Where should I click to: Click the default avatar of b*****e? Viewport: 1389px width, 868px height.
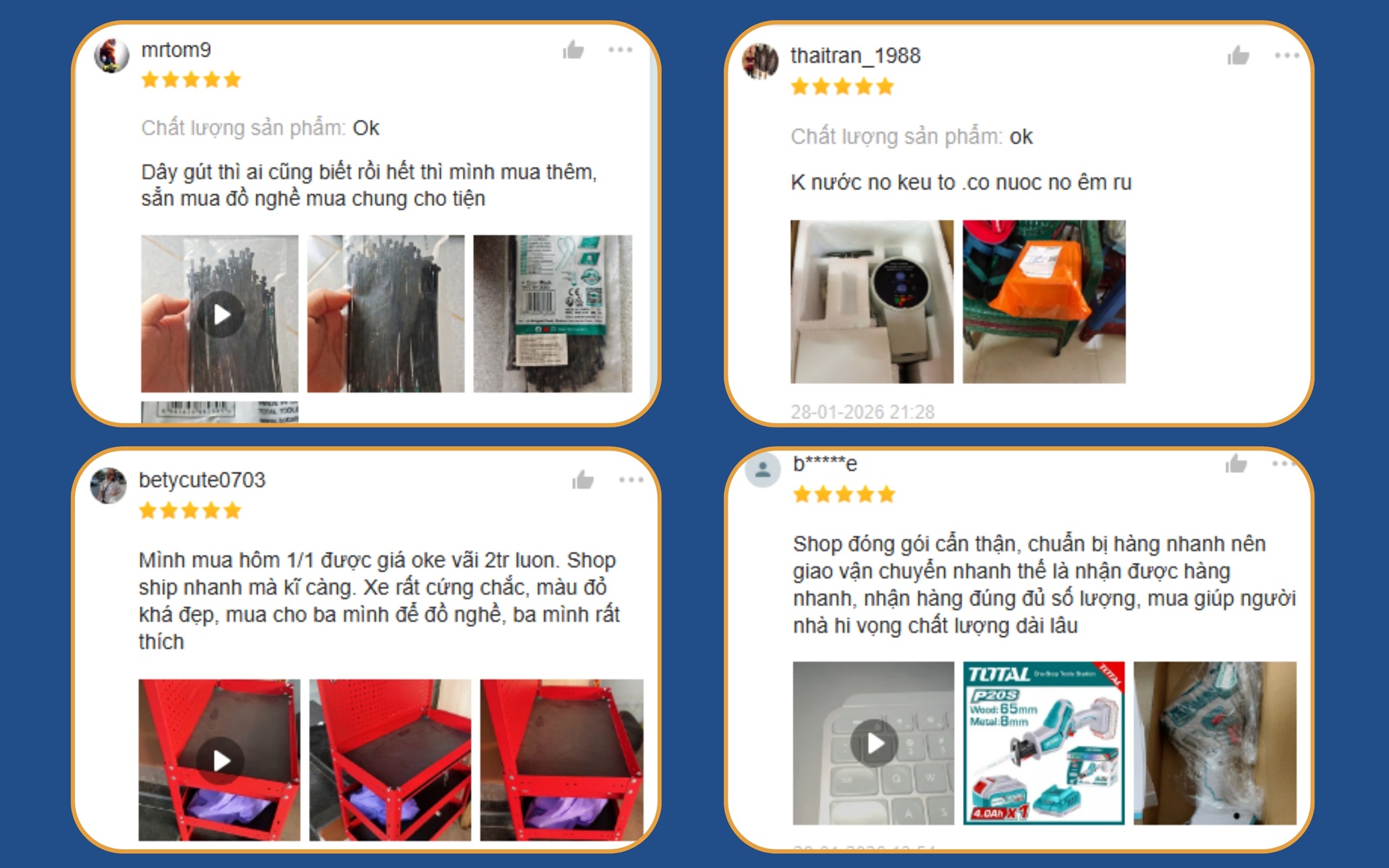pyautogui.click(x=763, y=470)
